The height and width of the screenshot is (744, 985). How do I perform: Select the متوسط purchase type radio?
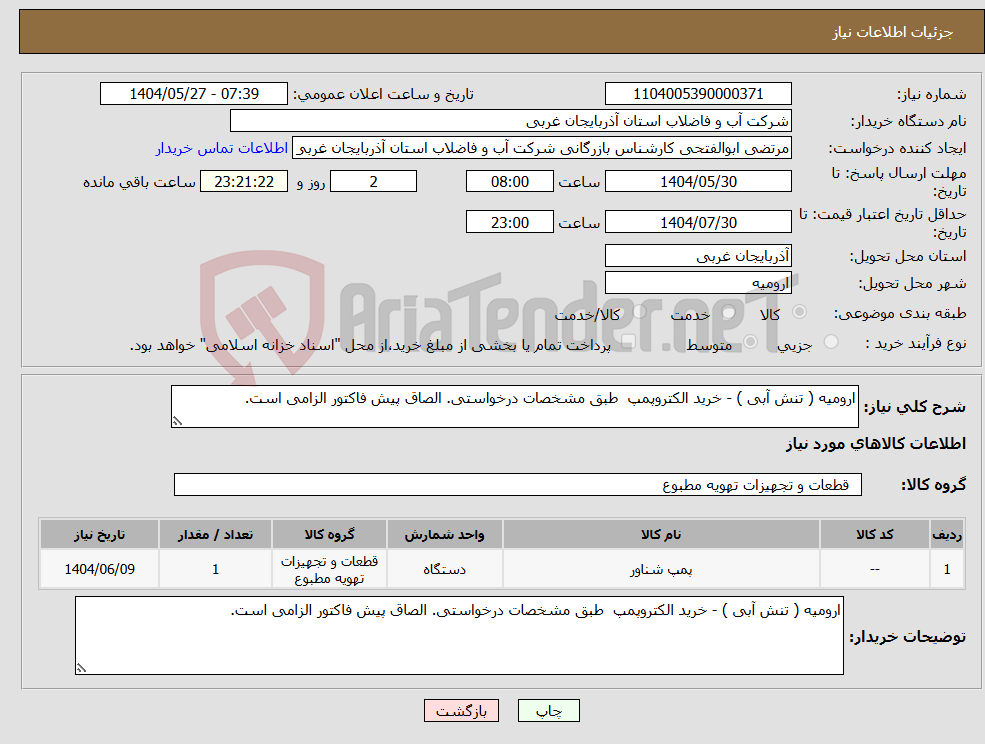coord(750,342)
